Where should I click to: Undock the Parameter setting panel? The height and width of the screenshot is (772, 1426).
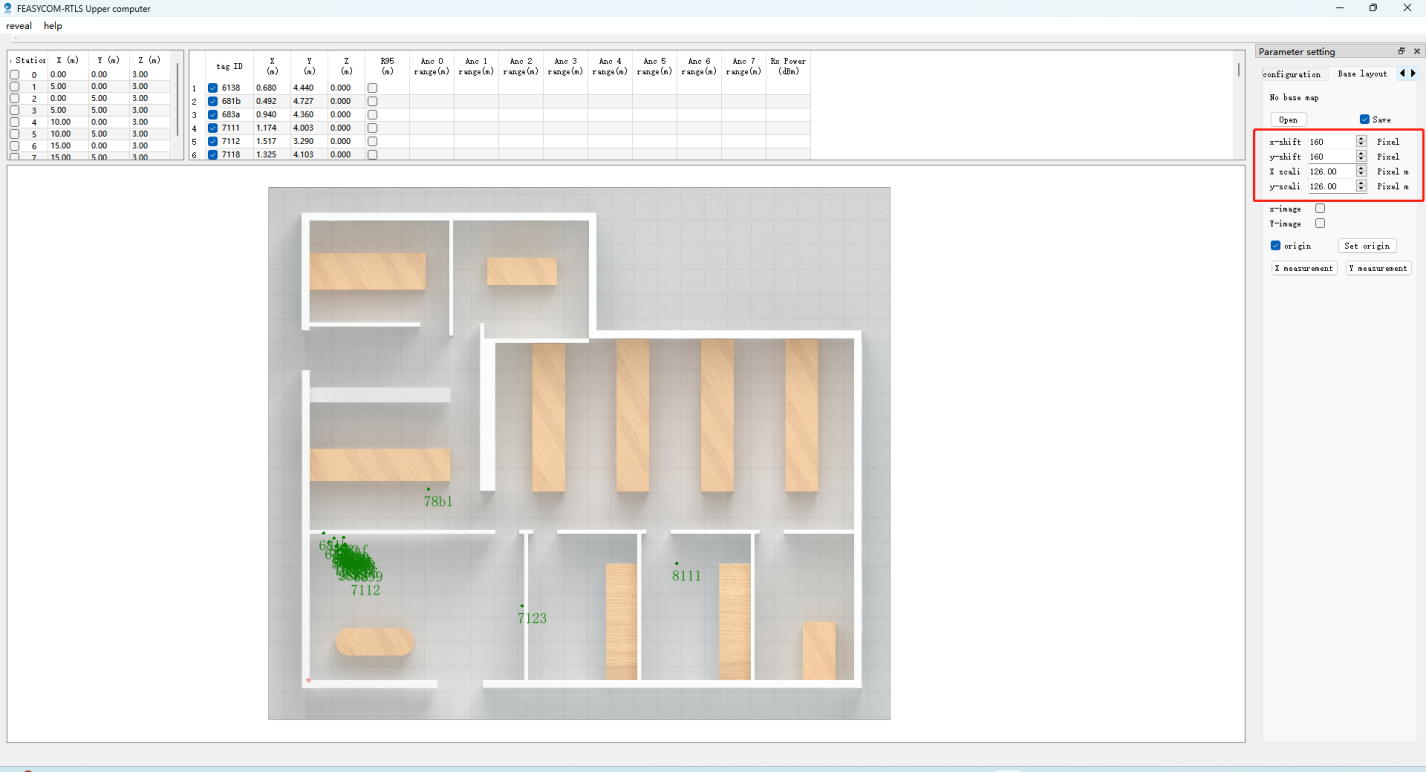(1402, 51)
